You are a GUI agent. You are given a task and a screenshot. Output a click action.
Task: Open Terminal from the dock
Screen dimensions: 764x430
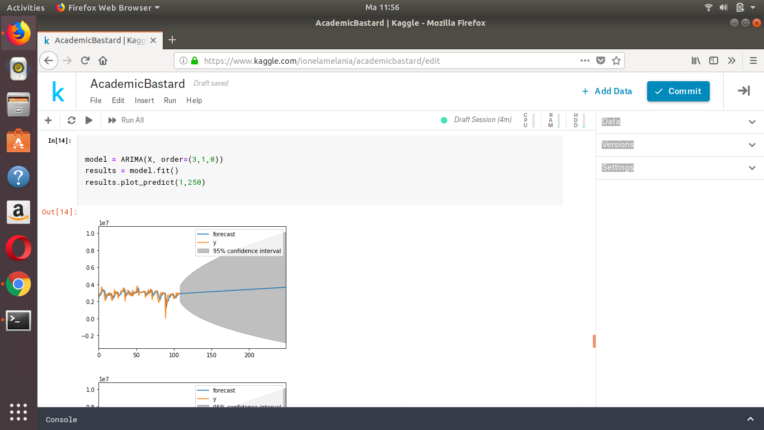(x=19, y=320)
